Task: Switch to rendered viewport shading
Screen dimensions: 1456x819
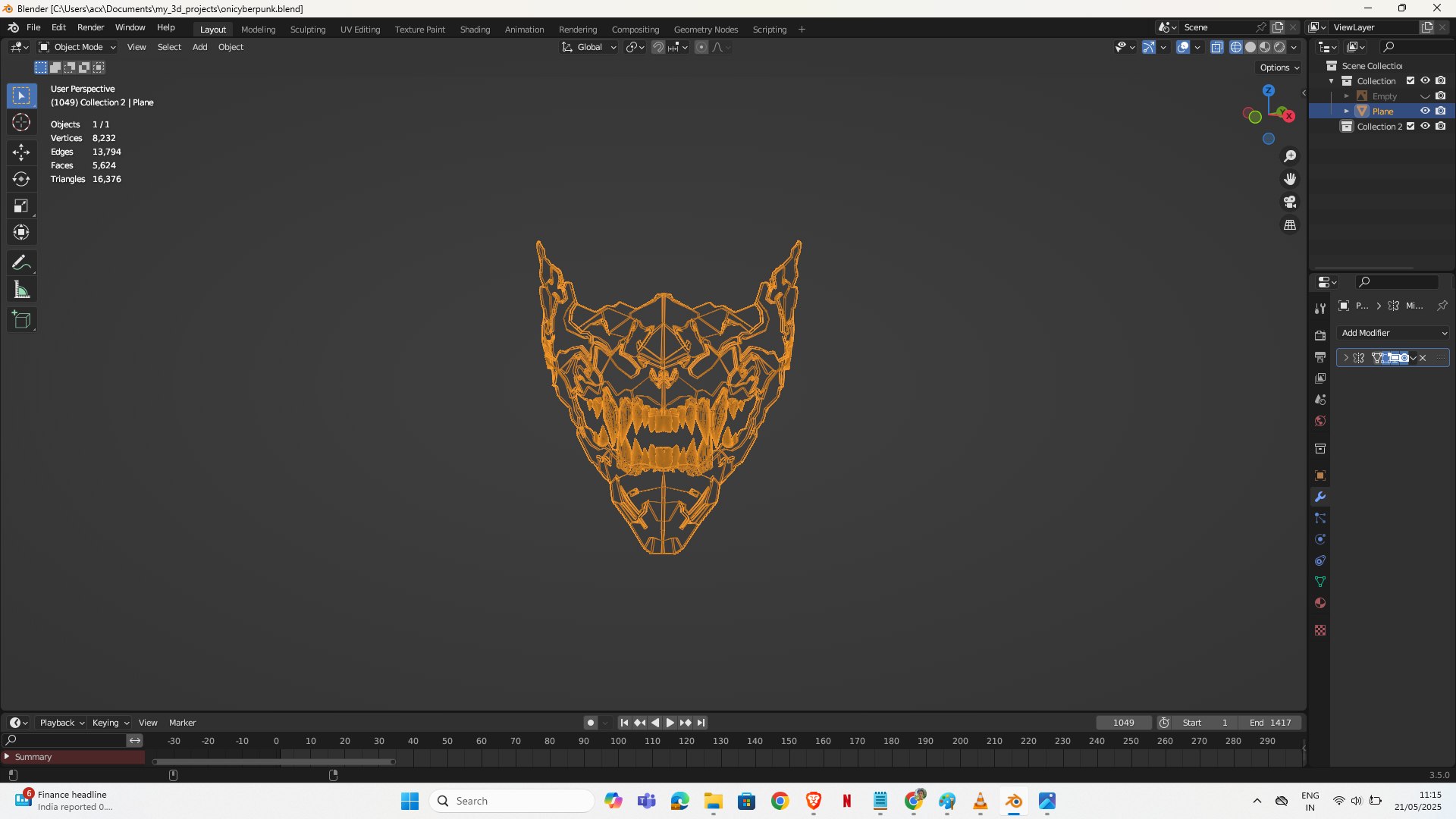Action: pos(1279,47)
